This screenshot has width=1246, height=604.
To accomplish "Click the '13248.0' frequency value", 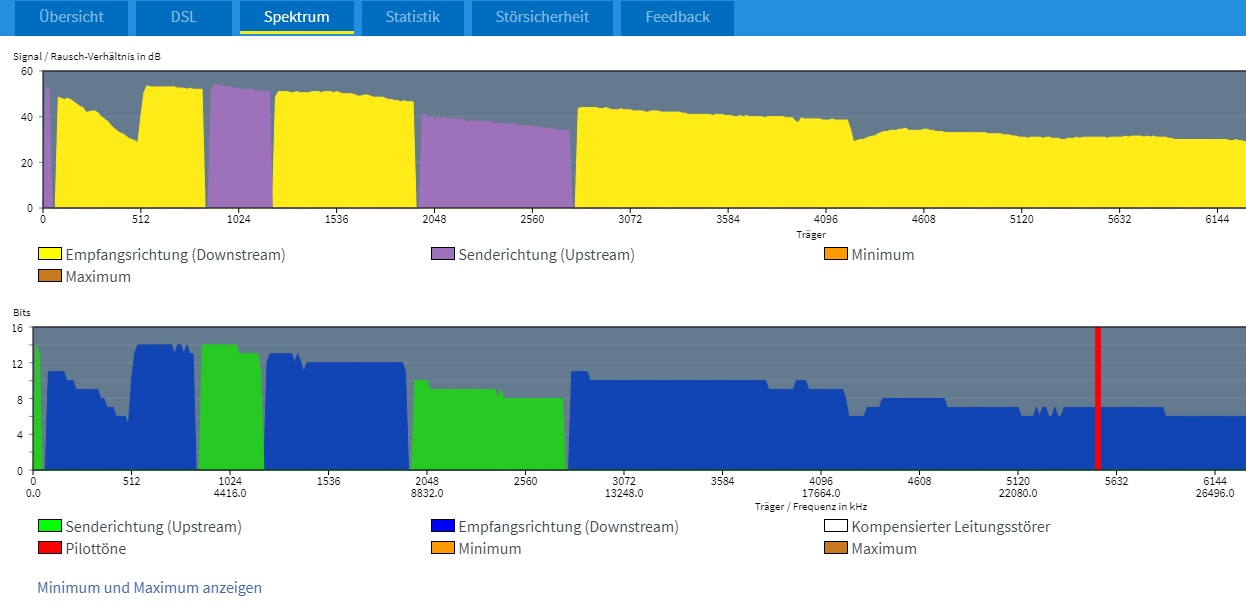I will pos(623,493).
